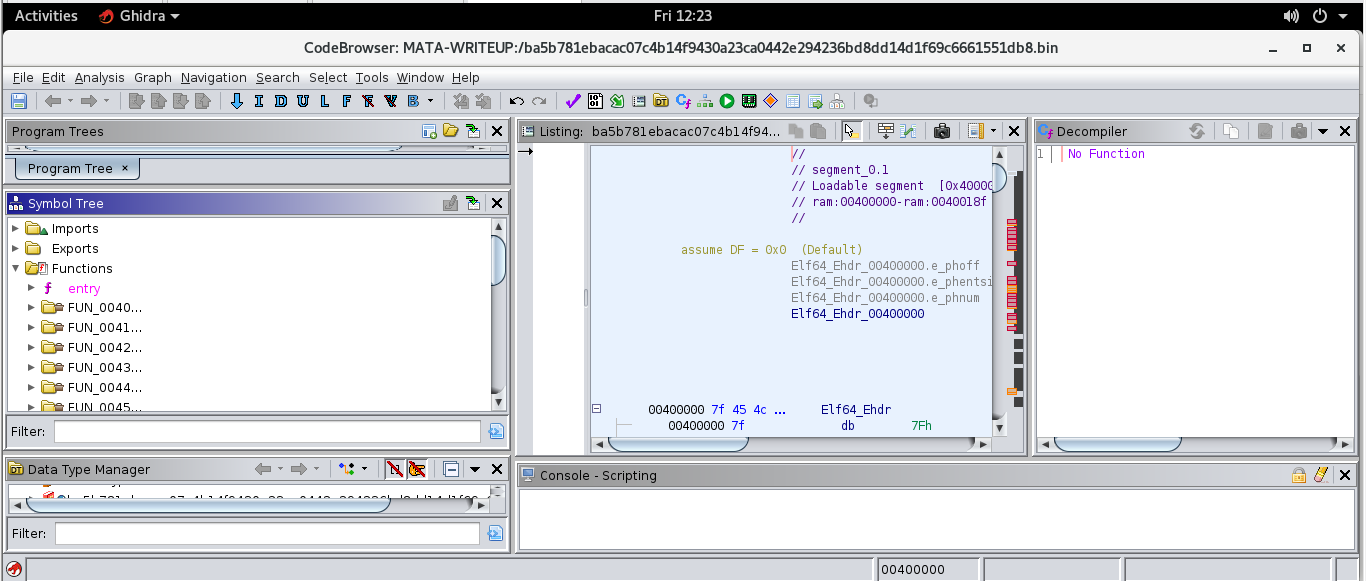Viewport: 1366px width, 581px height.
Task: Collapse all data types with the minus icon
Action: coord(451,469)
